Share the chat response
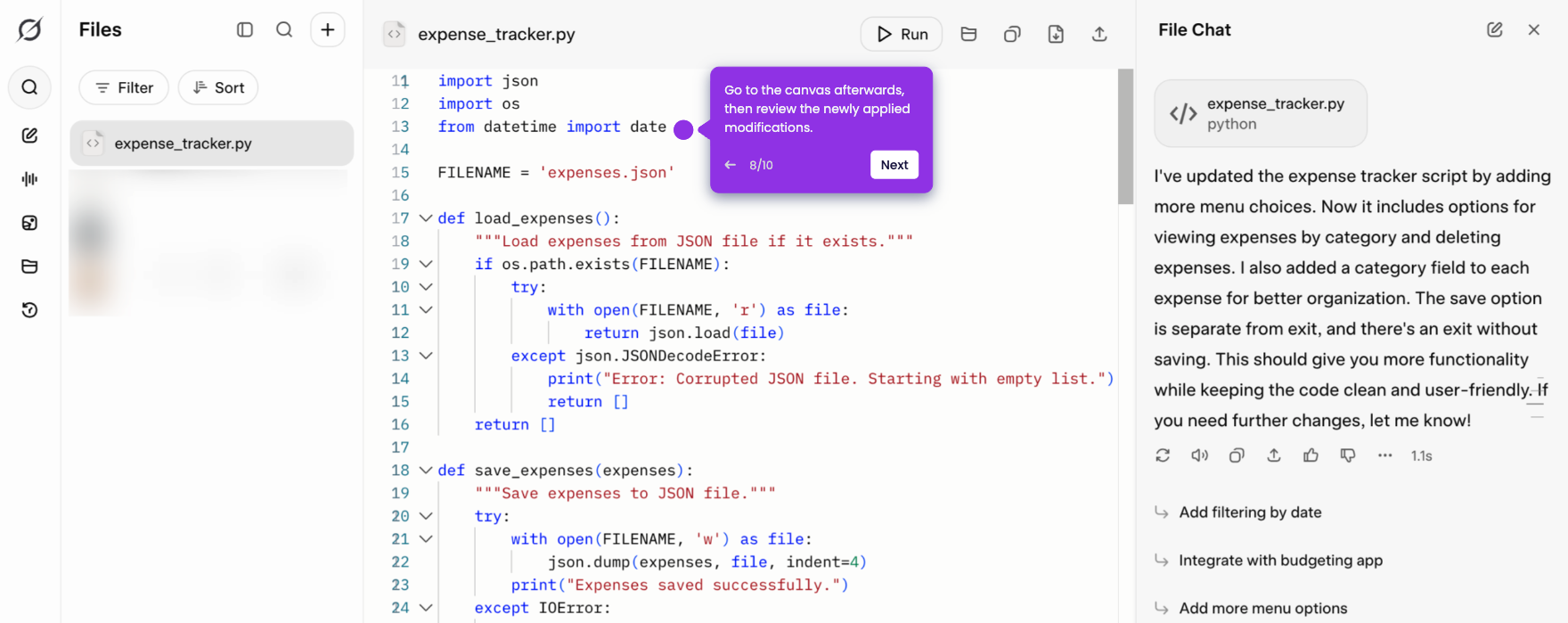 [x=1274, y=455]
